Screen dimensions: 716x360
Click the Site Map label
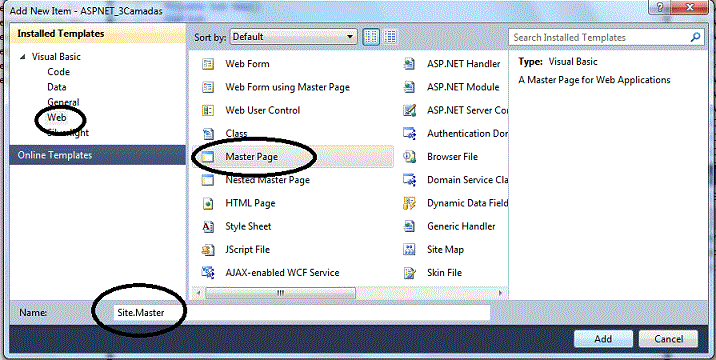(445, 250)
